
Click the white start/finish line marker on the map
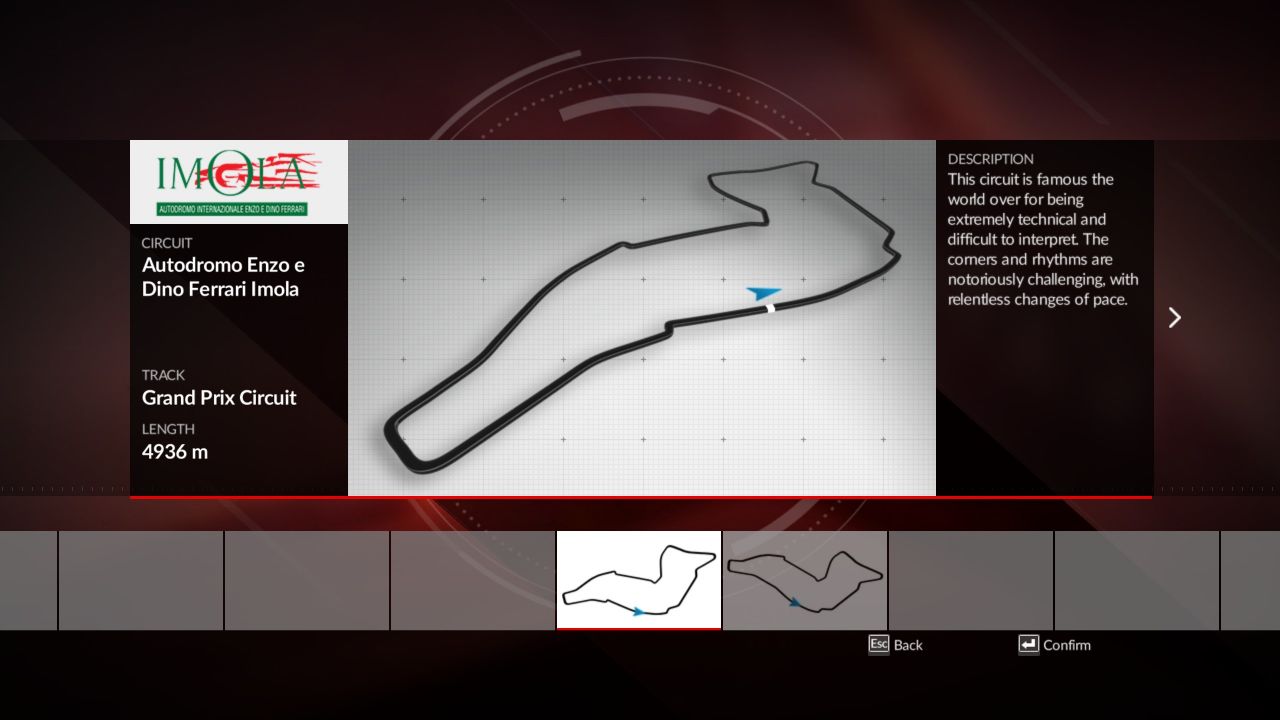(771, 307)
